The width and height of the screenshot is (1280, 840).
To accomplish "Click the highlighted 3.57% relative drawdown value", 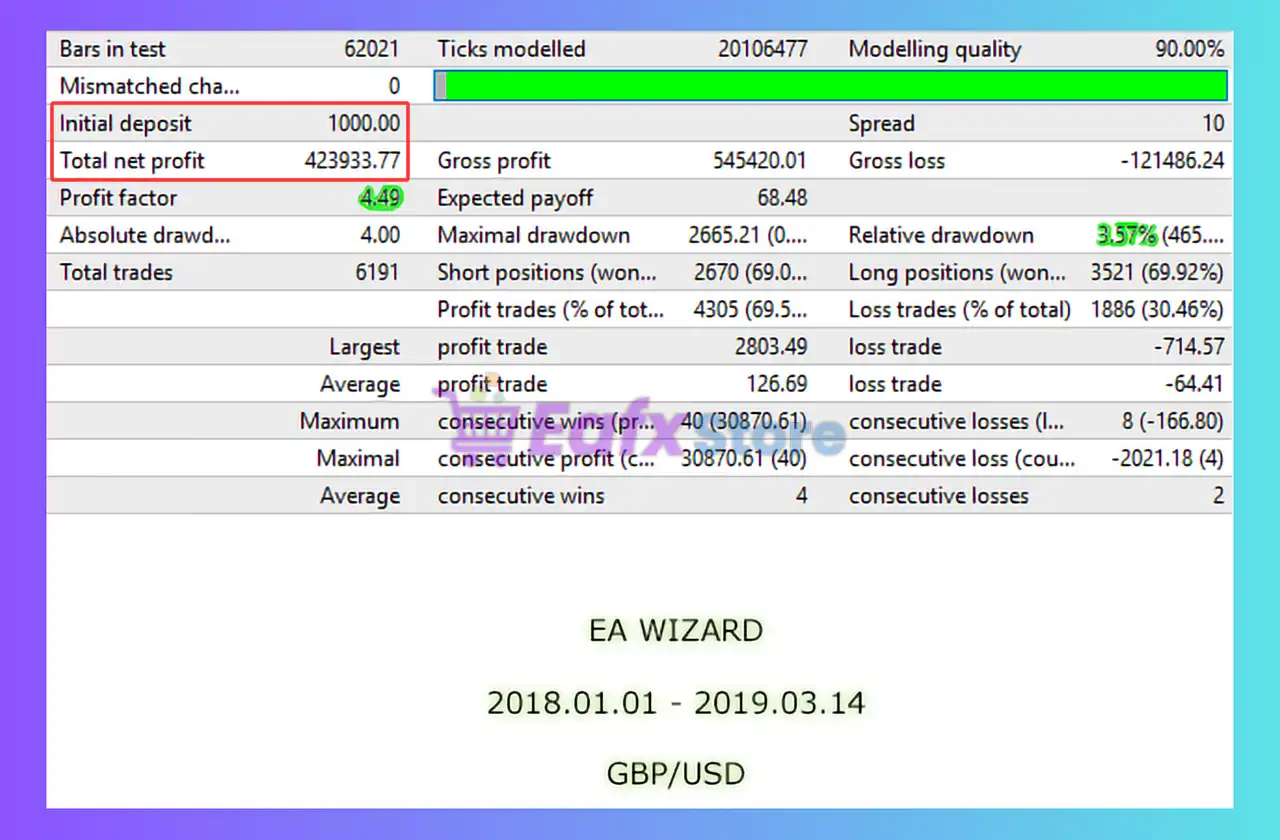I will click(x=1126, y=236).
